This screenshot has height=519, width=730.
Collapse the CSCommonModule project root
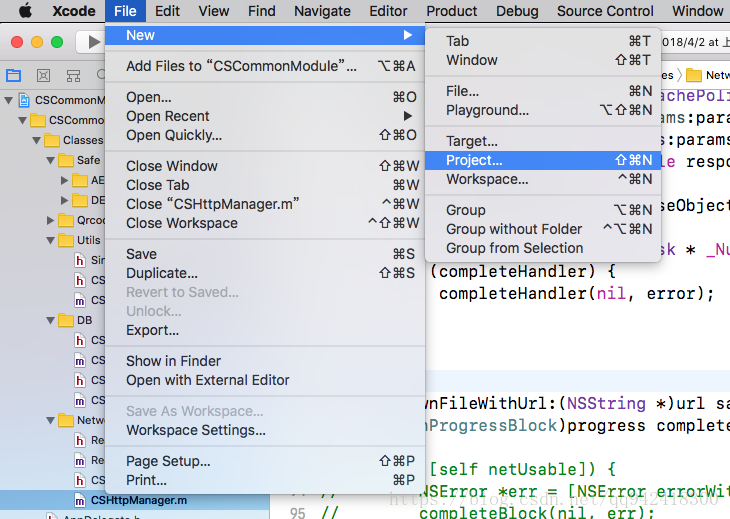tap(8, 100)
